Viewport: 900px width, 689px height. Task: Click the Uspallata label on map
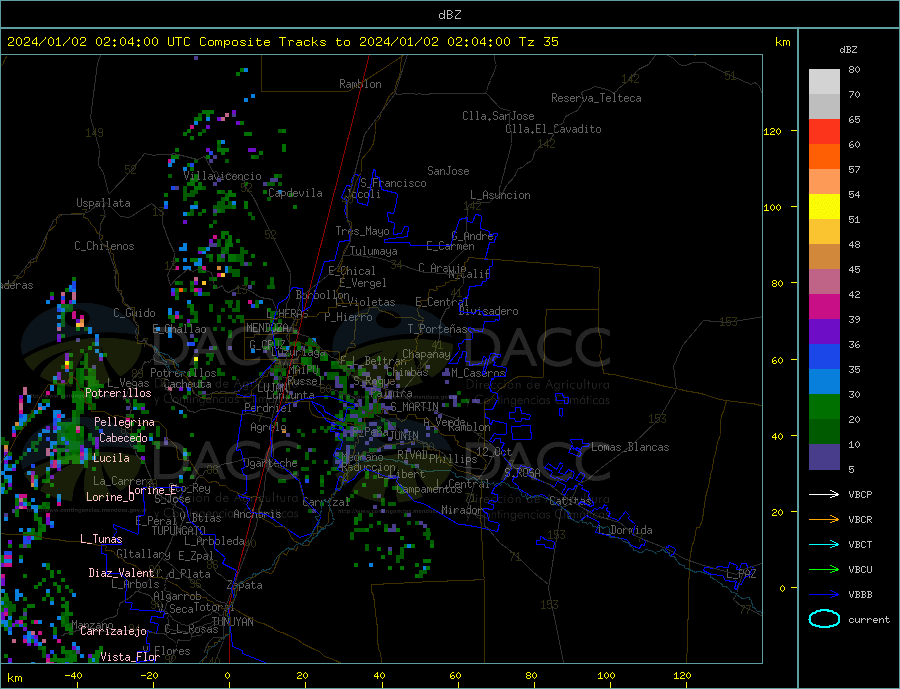click(x=103, y=203)
